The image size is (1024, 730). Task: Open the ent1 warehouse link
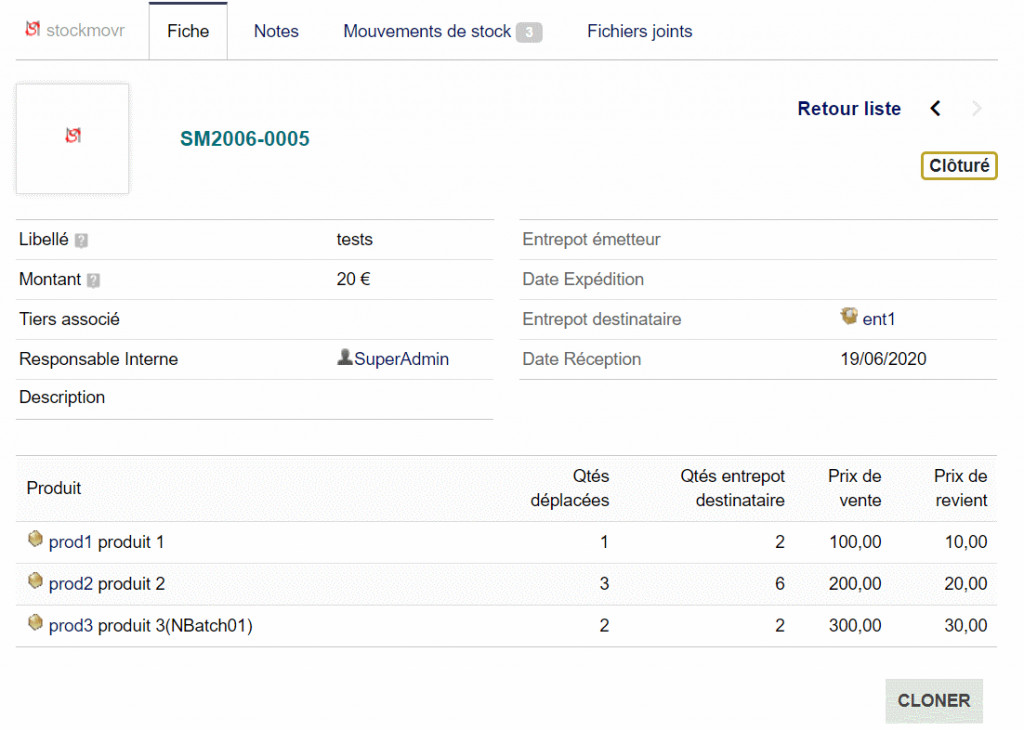pyautogui.click(x=879, y=319)
